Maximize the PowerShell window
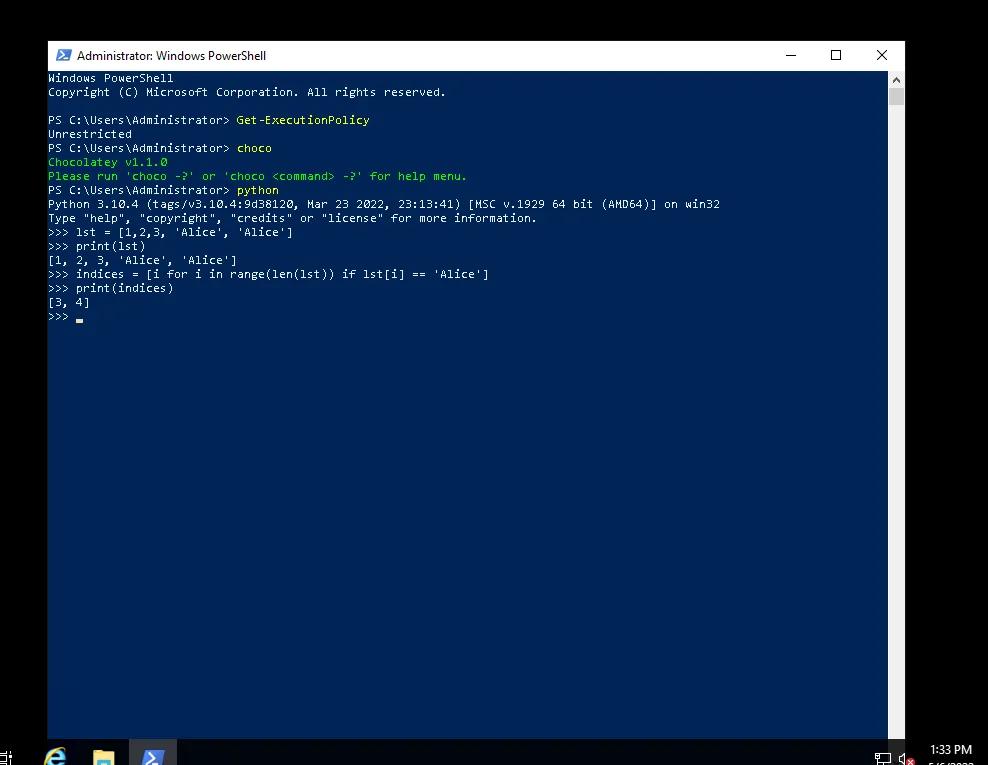The height and width of the screenshot is (765, 988). tap(836, 55)
